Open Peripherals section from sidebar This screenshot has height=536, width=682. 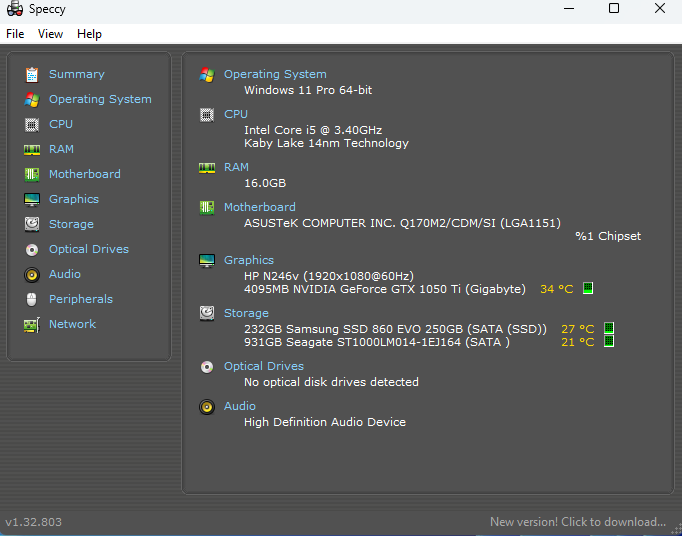[x=81, y=299]
